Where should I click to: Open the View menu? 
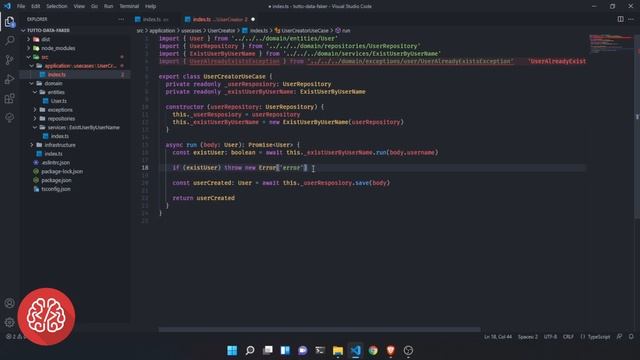(x=79, y=6)
